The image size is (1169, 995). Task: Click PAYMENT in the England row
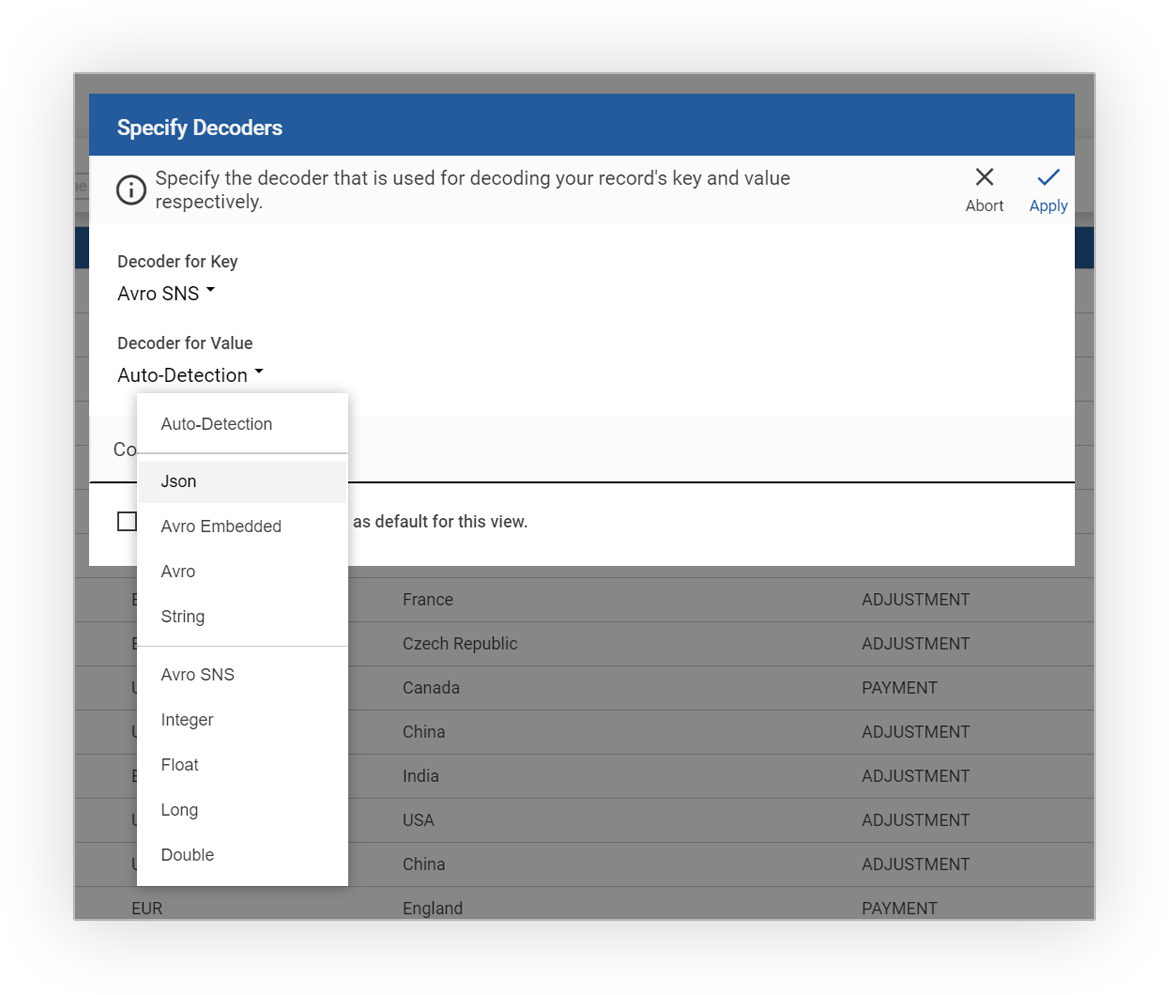click(899, 909)
